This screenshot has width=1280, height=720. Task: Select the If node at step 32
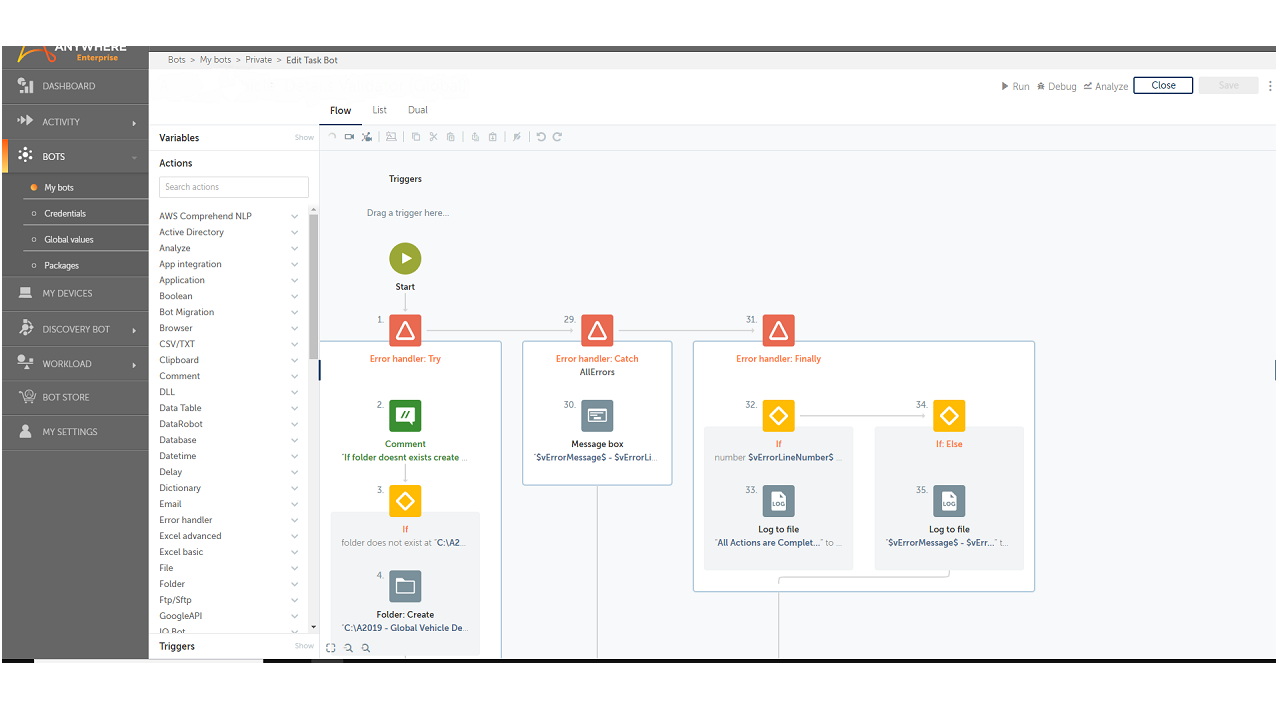(778, 416)
